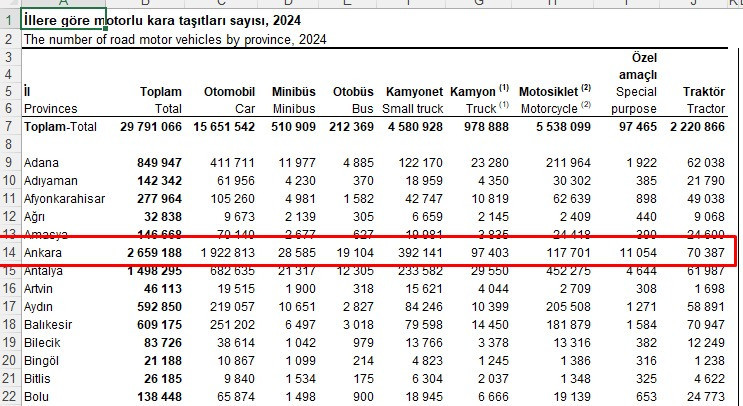
Task: Select Ankara special purpose count 11 054
Action: coord(638,253)
